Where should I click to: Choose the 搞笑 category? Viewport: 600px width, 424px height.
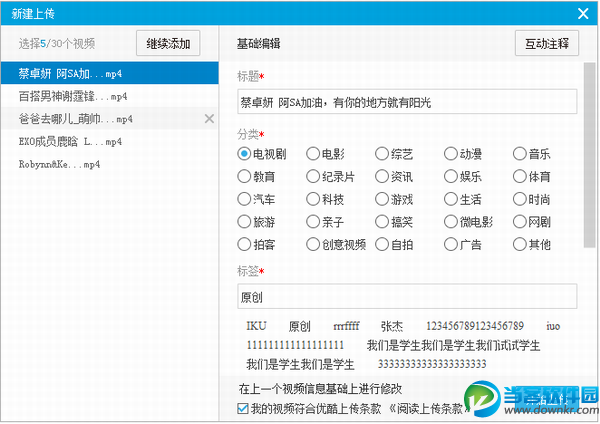[x=394, y=222]
